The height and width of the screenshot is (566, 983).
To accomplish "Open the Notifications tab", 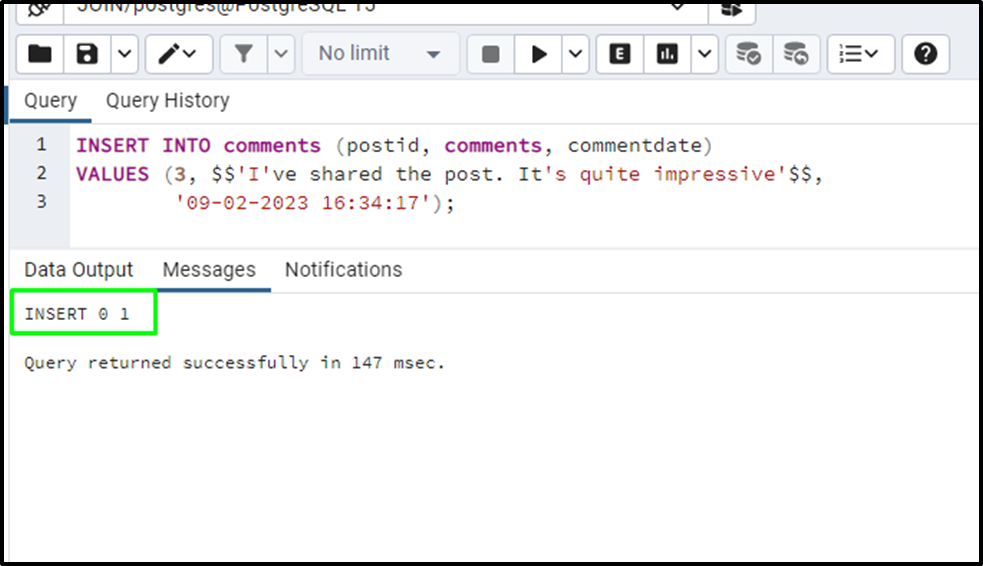I will tap(344, 270).
